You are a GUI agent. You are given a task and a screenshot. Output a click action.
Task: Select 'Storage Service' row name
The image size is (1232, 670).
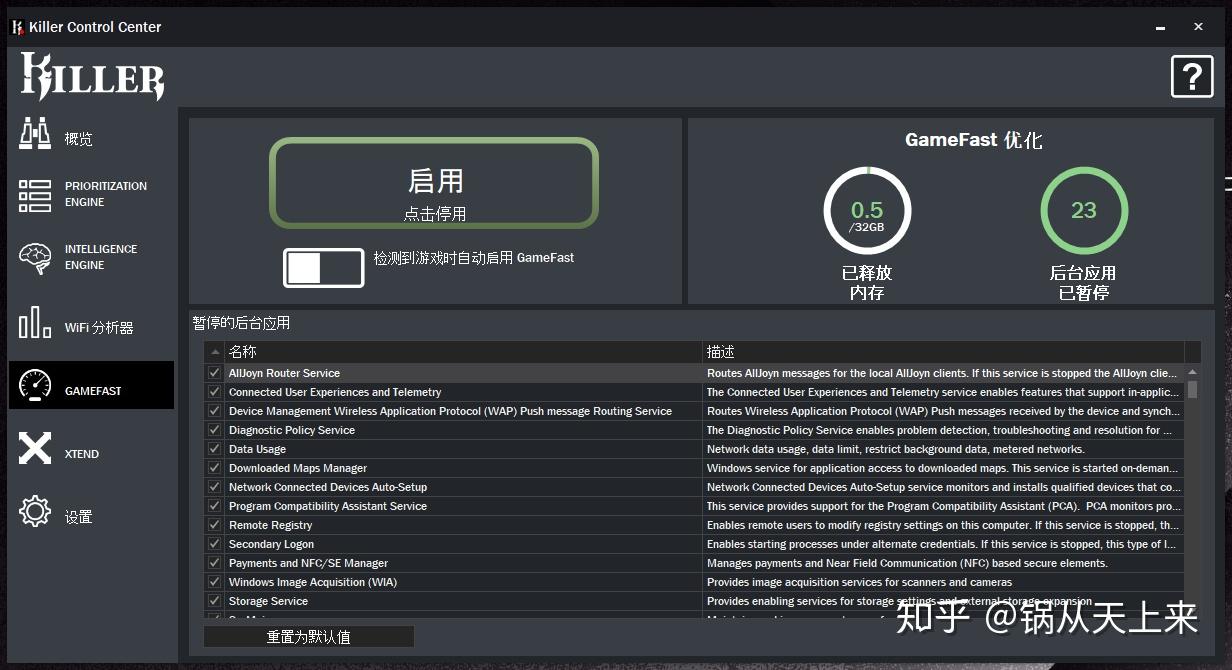point(269,601)
